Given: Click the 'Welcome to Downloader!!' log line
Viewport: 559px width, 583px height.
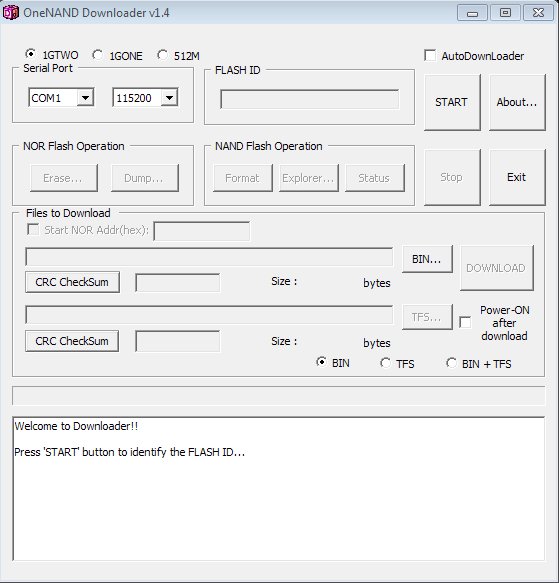Looking at the screenshot, I should (x=76, y=426).
